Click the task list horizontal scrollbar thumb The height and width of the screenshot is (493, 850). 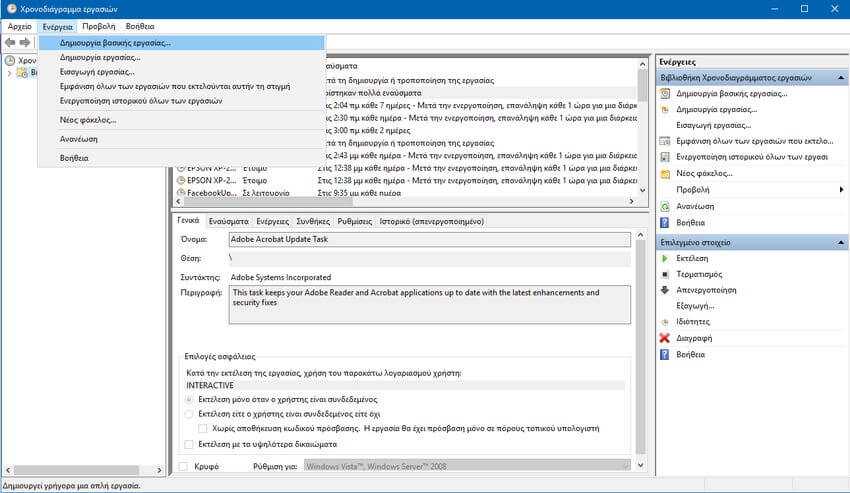pyautogui.click(x=268, y=201)
